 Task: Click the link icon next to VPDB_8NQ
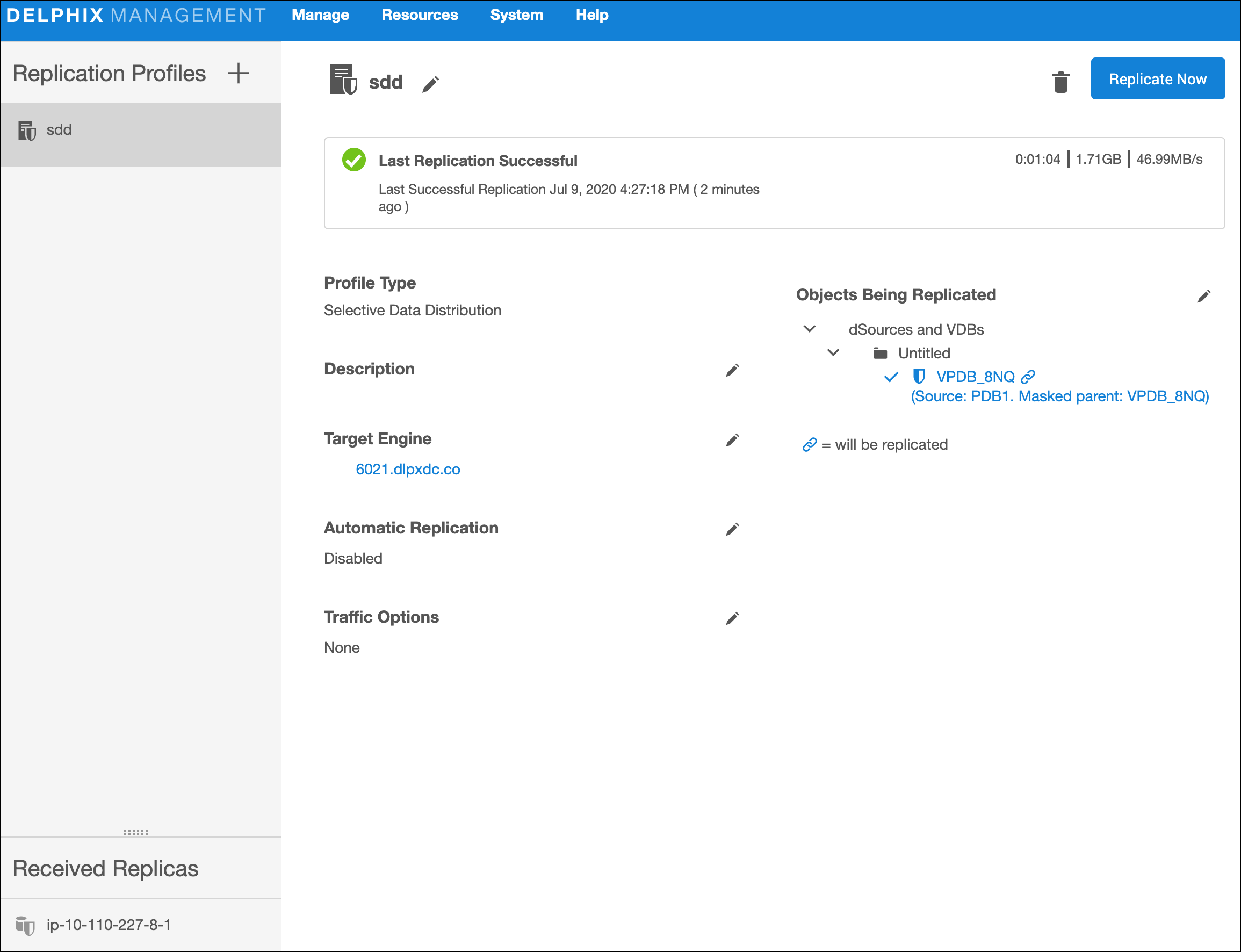(x=1028, y=377)
